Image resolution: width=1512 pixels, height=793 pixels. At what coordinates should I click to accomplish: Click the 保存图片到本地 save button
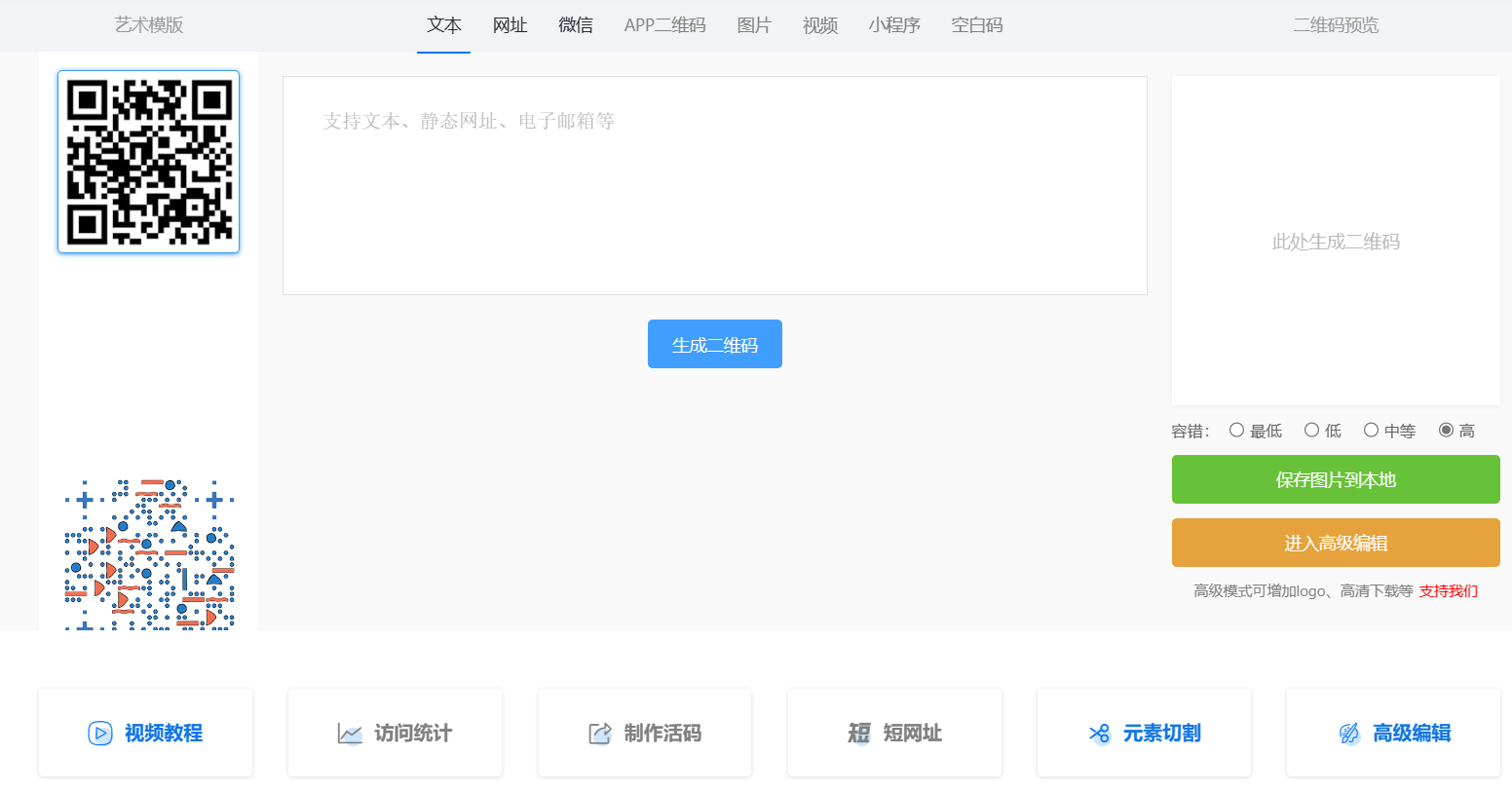(x=1335, y=479)
